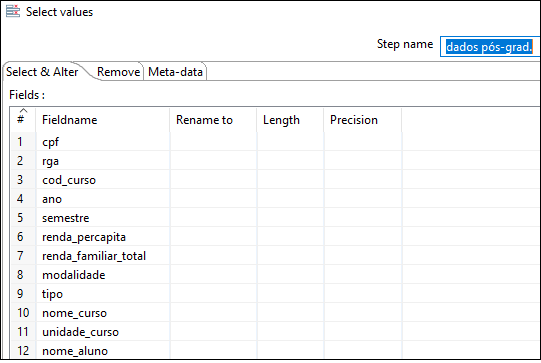The height and width of the screenshot is (363, 541).
Task: Click the Fieldname column header
Action: [x=102, y=120]
